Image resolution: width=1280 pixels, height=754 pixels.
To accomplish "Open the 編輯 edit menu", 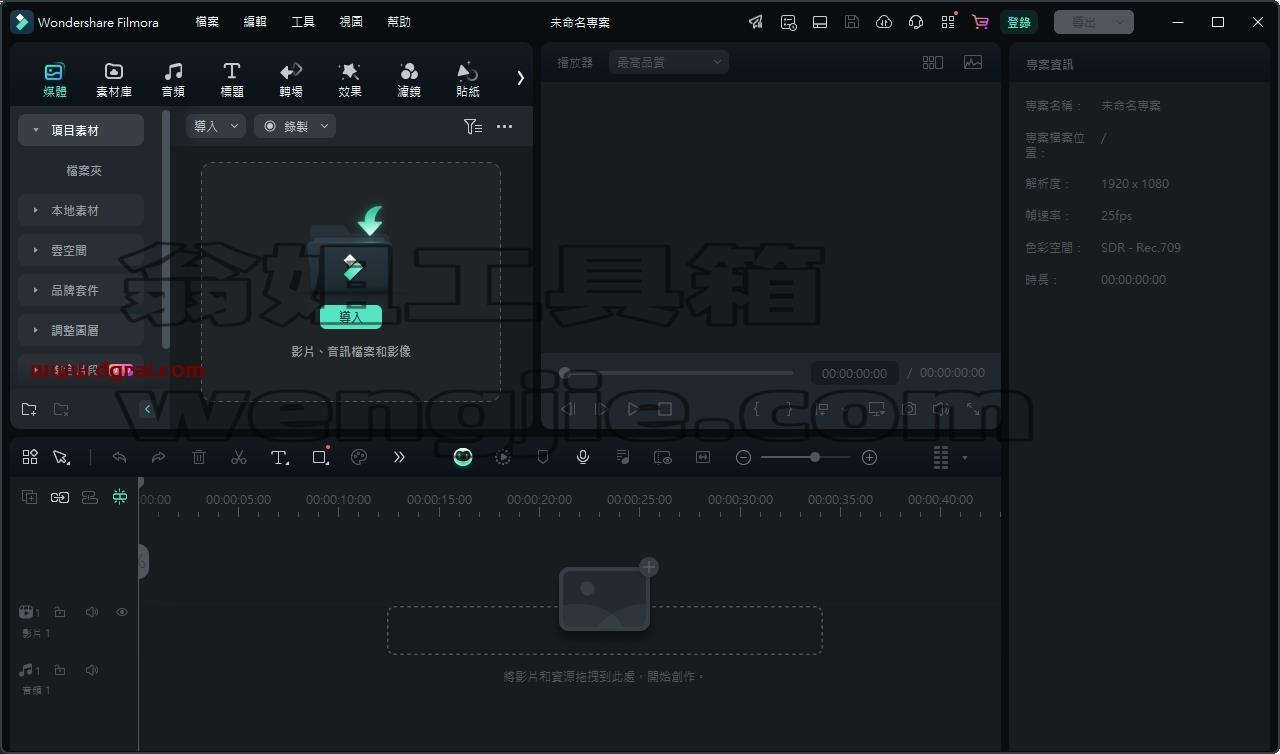I will point(255,22).
